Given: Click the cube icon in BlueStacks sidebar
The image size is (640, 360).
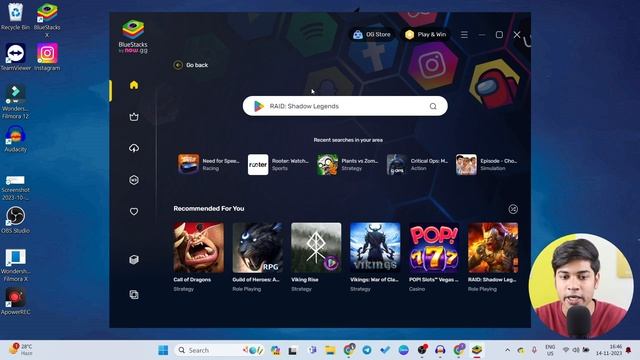Looking at the screenshot, I should click(134, 260).
